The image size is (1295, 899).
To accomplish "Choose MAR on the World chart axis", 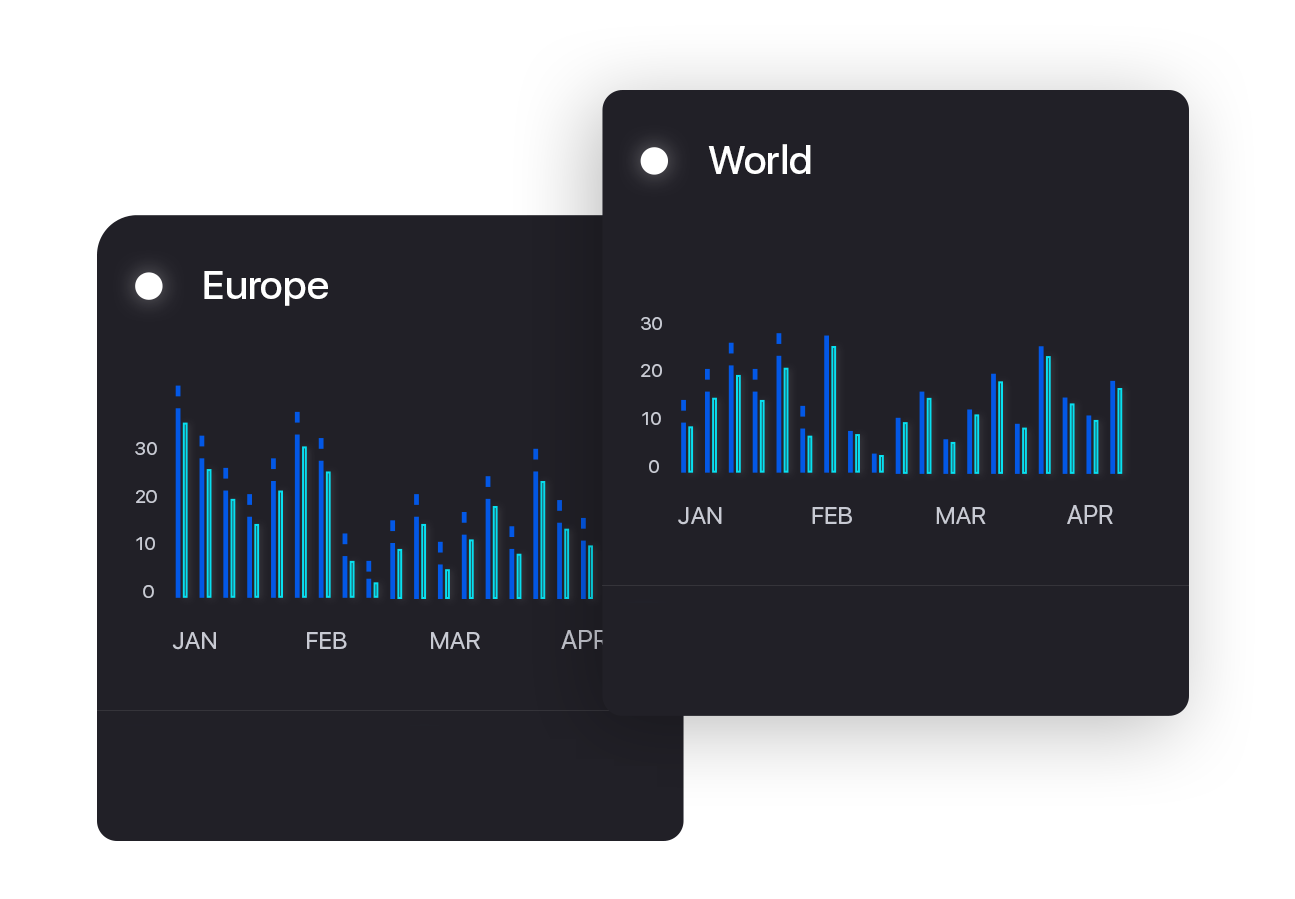I will [960, 516].
